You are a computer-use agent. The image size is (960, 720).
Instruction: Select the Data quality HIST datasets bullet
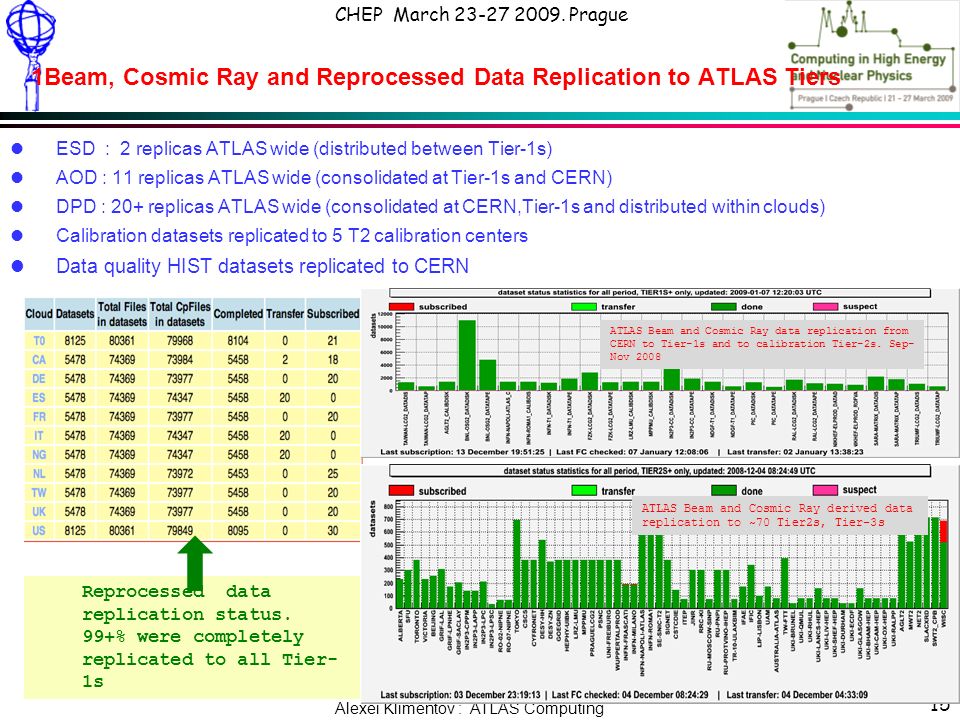[x=262, y=266]
